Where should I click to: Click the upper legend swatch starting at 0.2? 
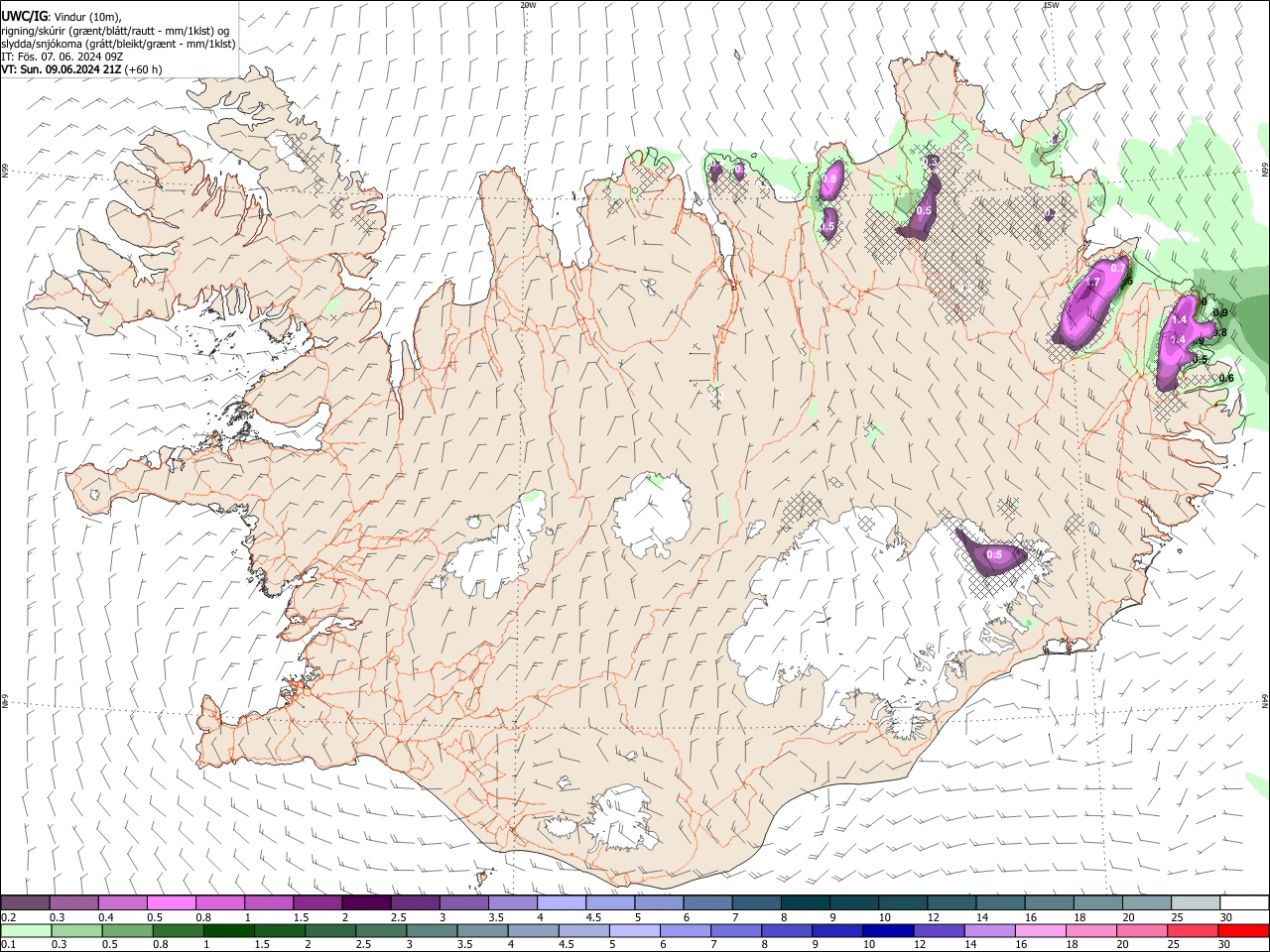25,903
